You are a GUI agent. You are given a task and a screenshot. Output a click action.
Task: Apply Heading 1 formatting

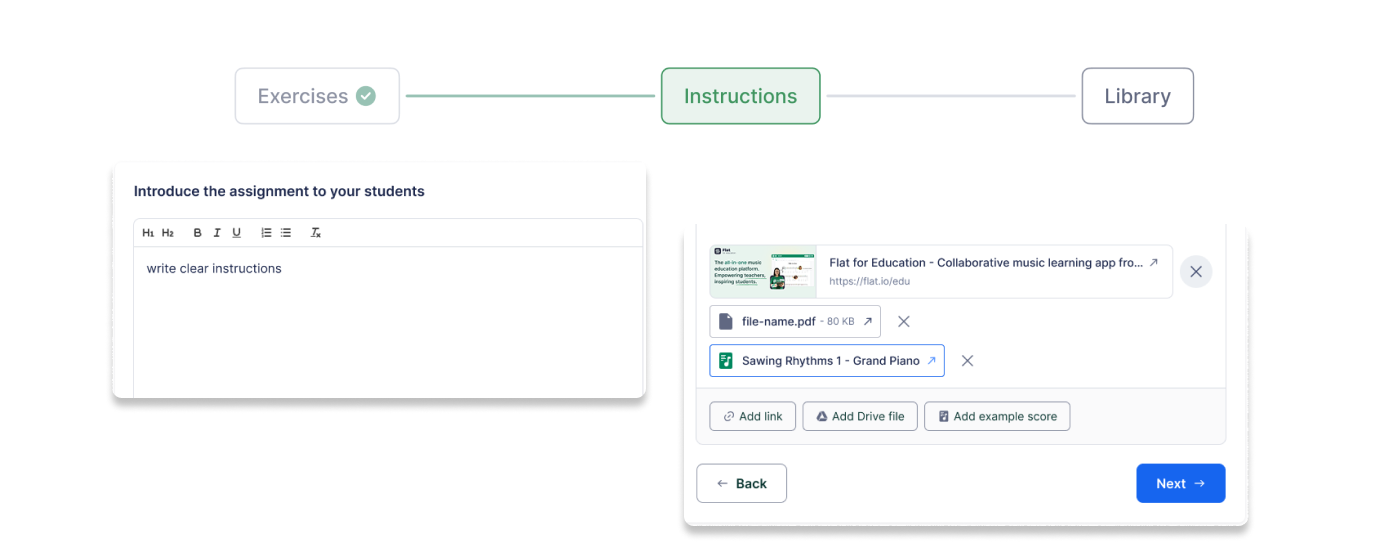tap(148, 233)
